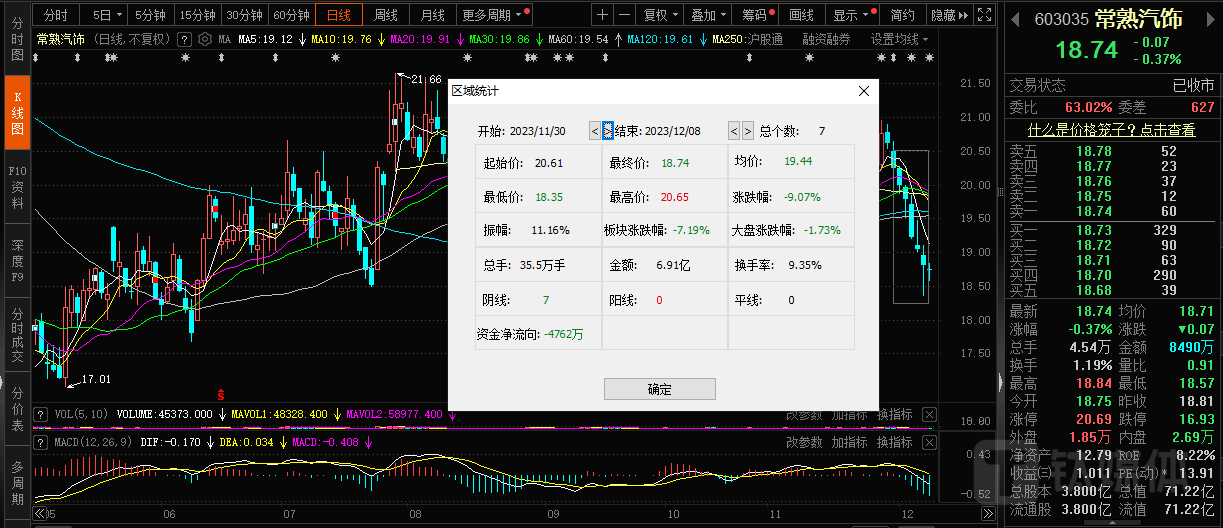Open VOL indicator help icon
The height and width of the screenshot is (528, 1223).
click(40, 414)
